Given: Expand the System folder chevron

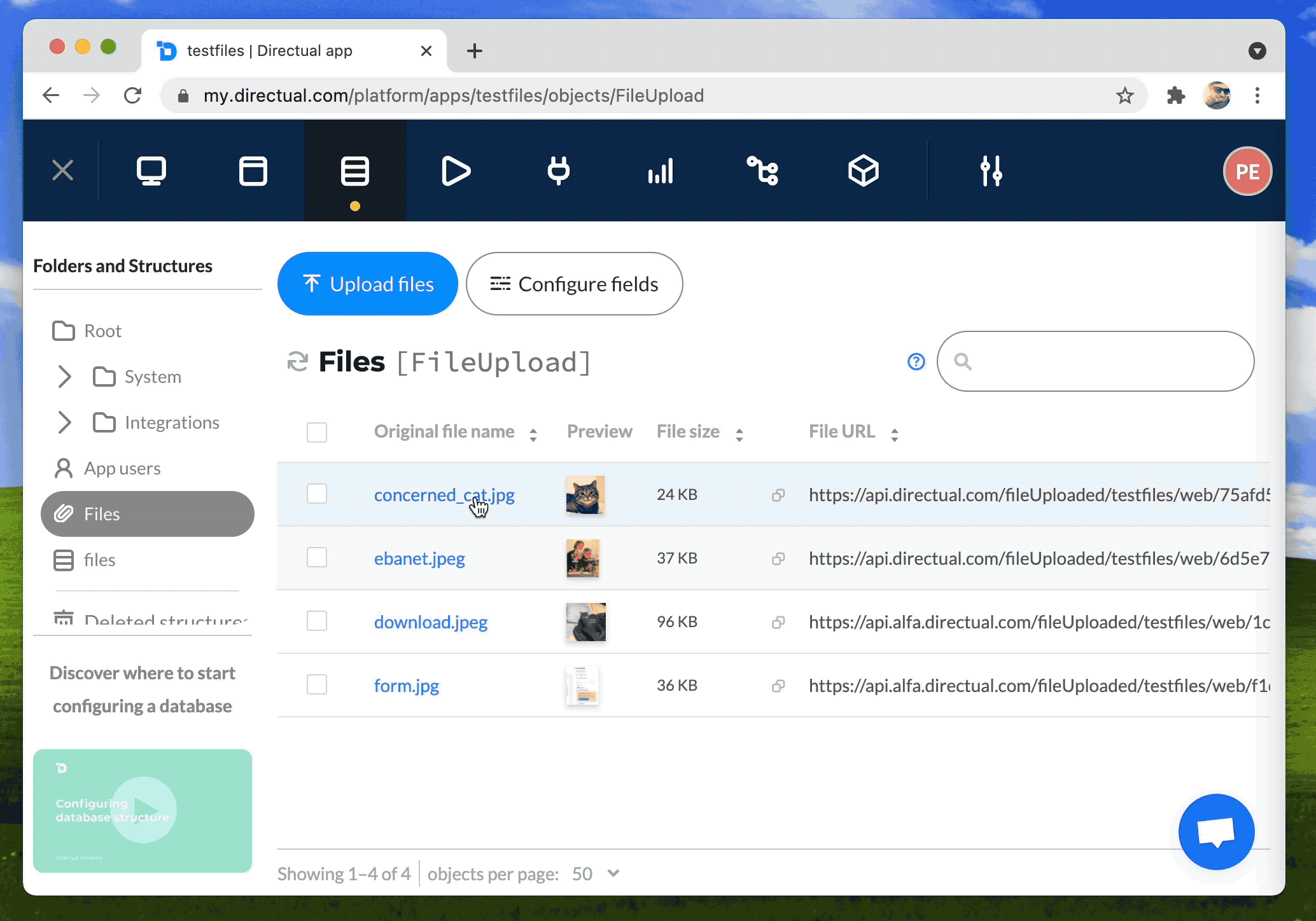Looking at the screenshot, I should (64, 377).
